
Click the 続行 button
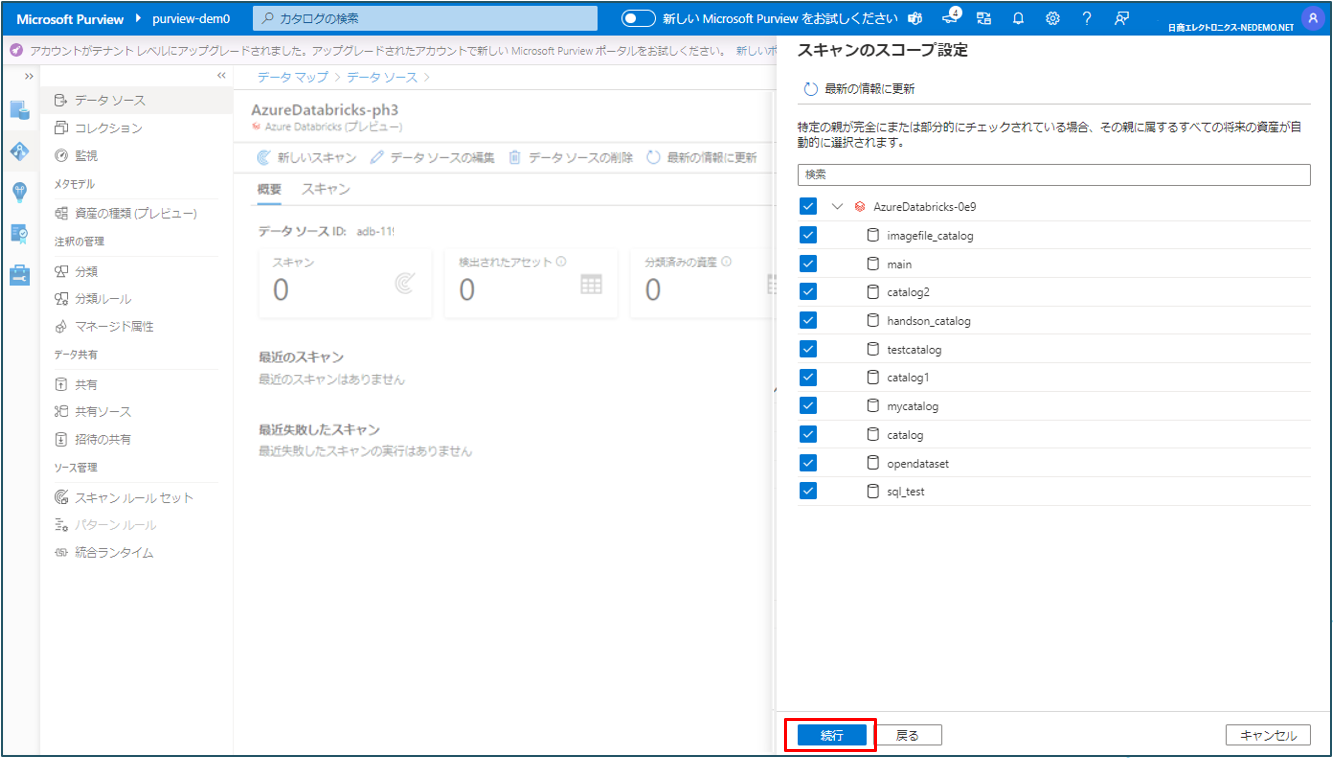click(831, 735)
